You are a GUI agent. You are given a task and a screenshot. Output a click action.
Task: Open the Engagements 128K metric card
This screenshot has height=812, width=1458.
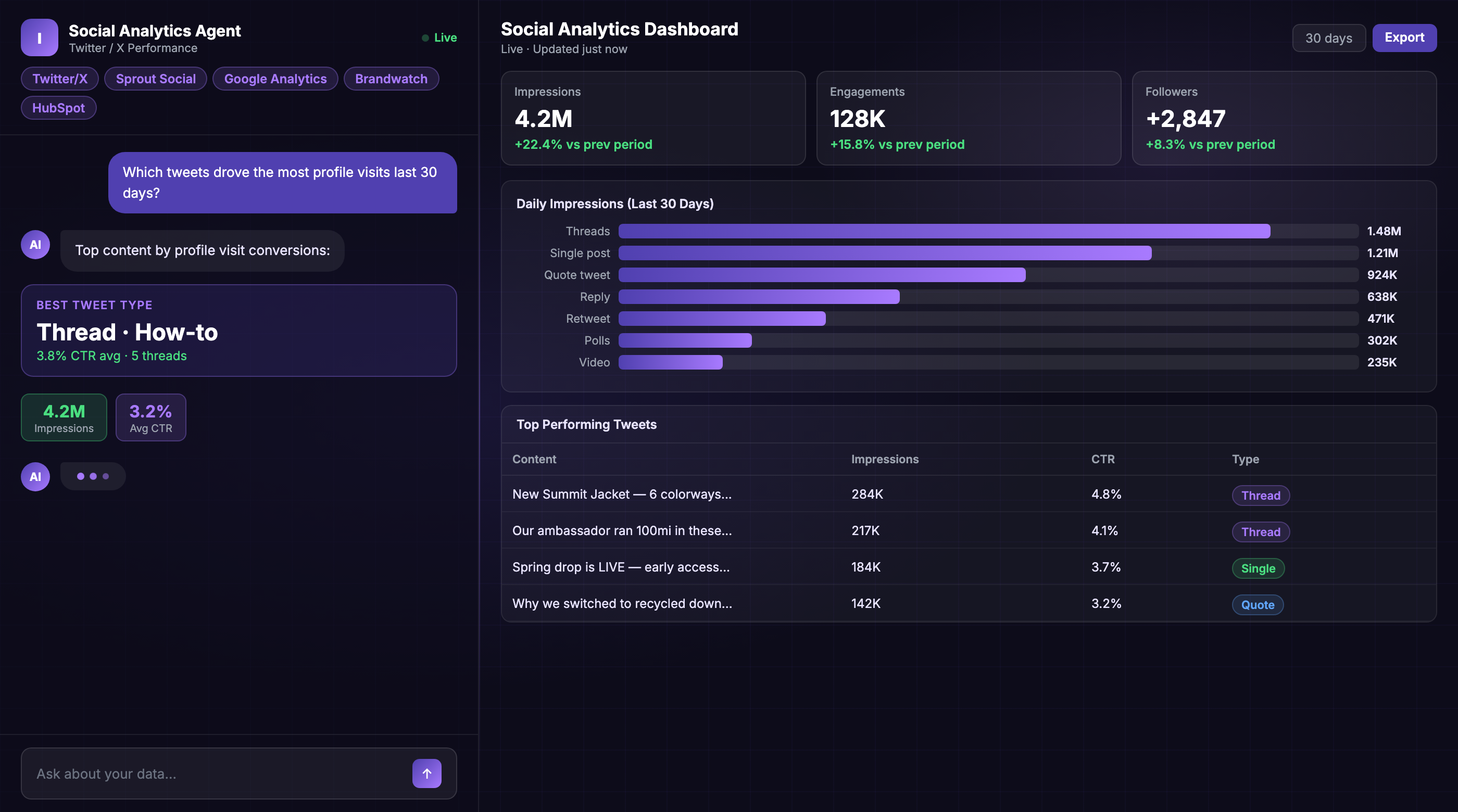[x=969, y=118]
